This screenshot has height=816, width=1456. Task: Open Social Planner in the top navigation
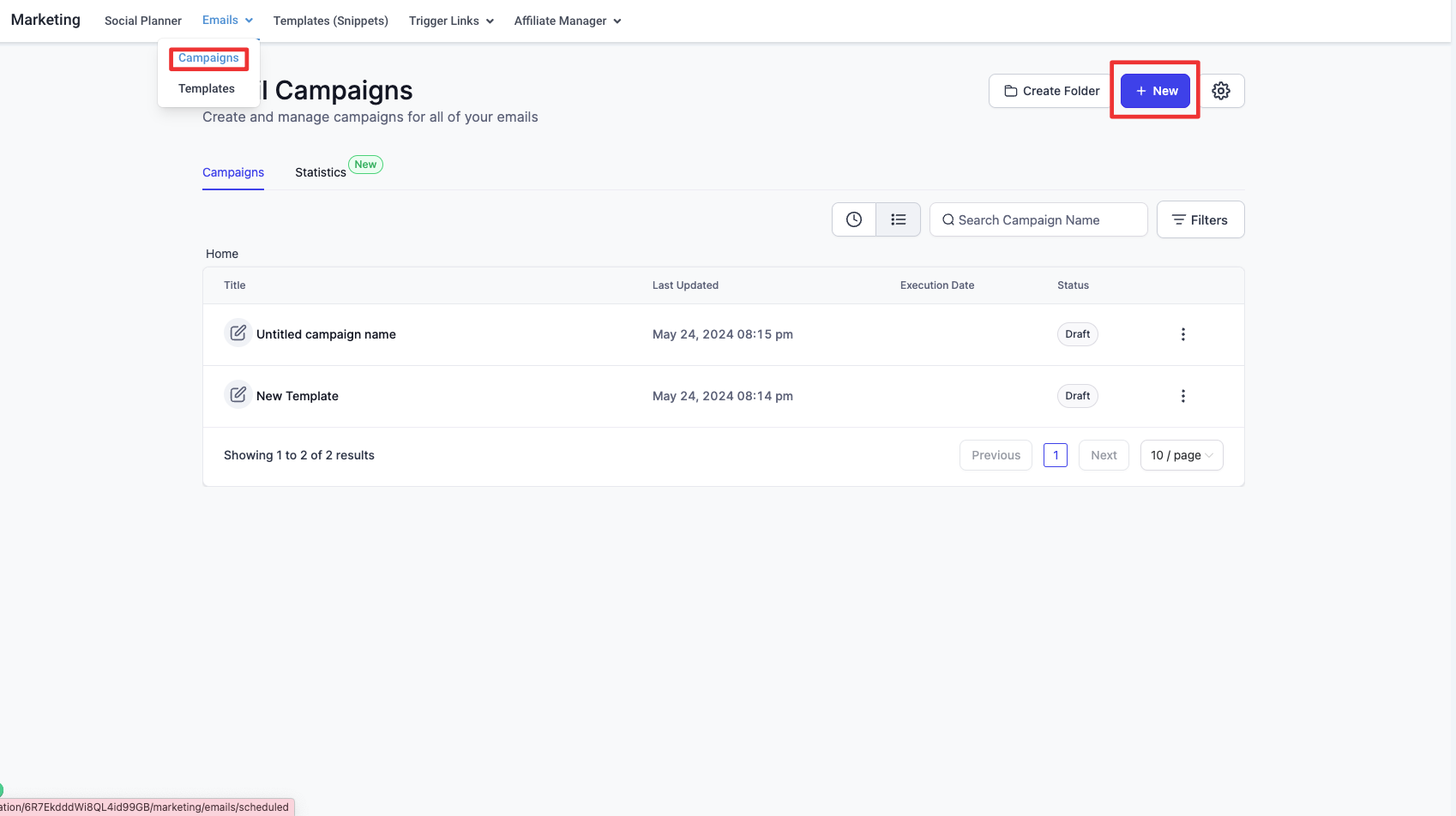click(x=143, y=21)
